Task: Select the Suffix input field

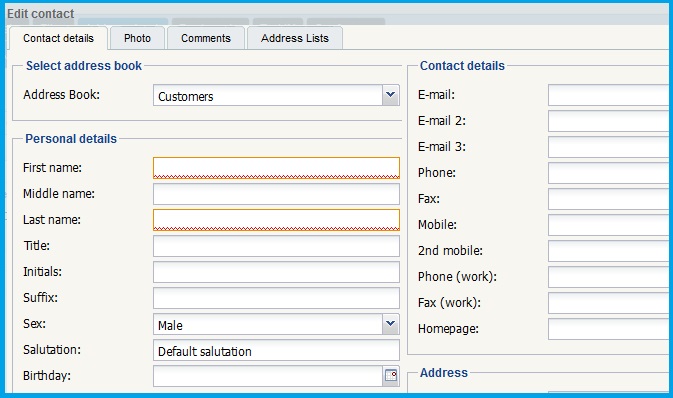Action: [x=276, y=298]
